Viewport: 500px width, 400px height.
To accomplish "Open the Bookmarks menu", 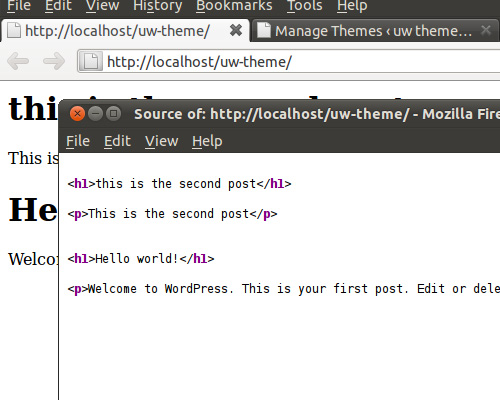I will click(x=234, y=6).
